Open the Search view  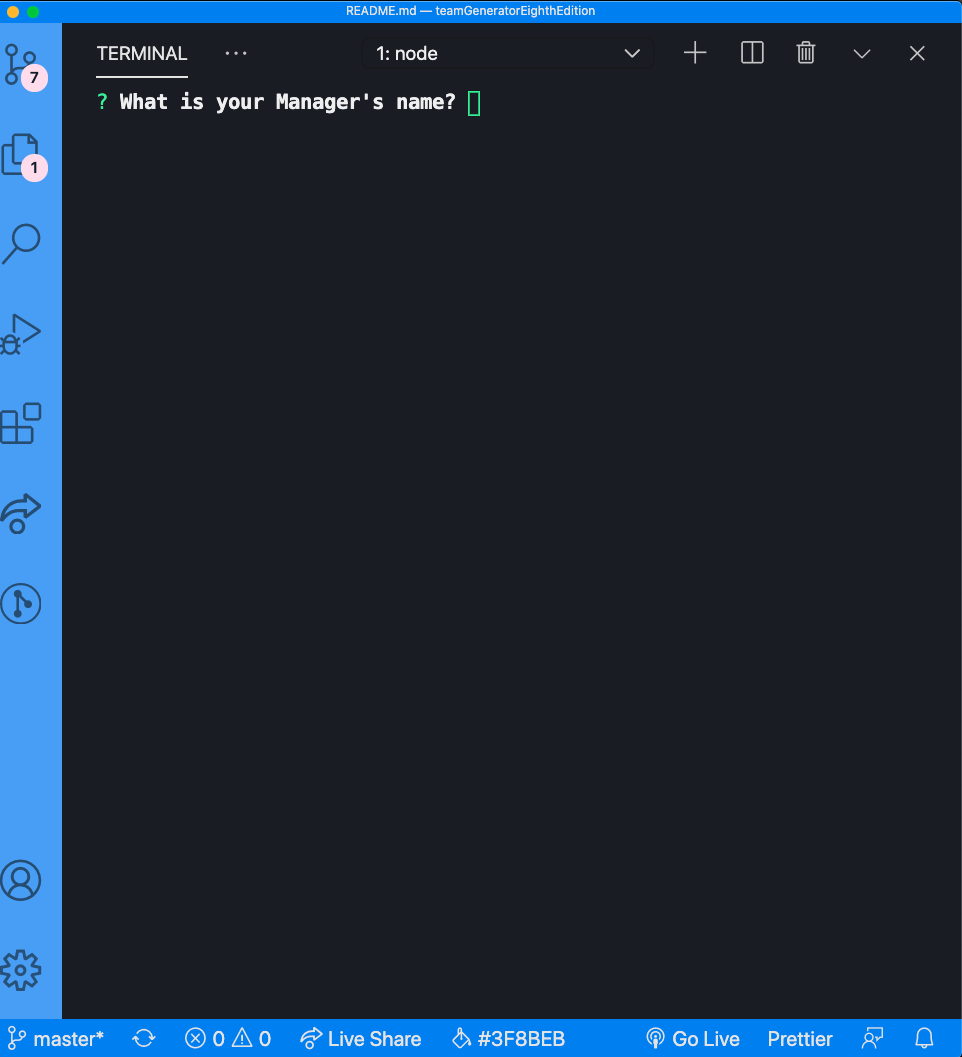click(x=22, y=243)
